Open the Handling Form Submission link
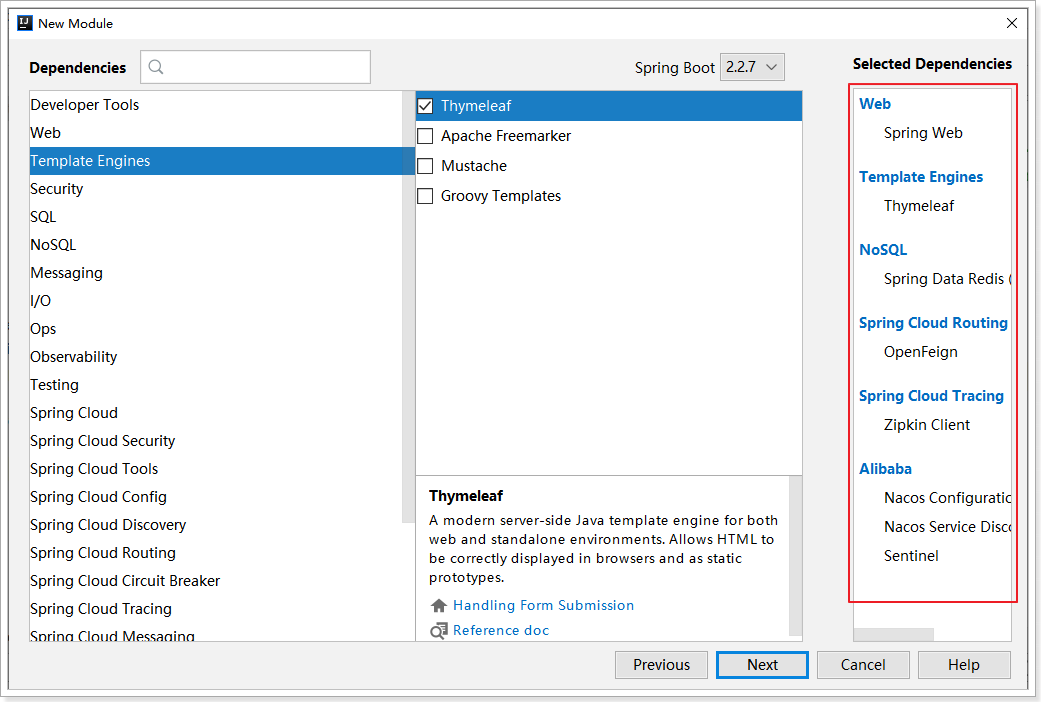Viewport: 1041px width, 702px height. coord(543,606)
